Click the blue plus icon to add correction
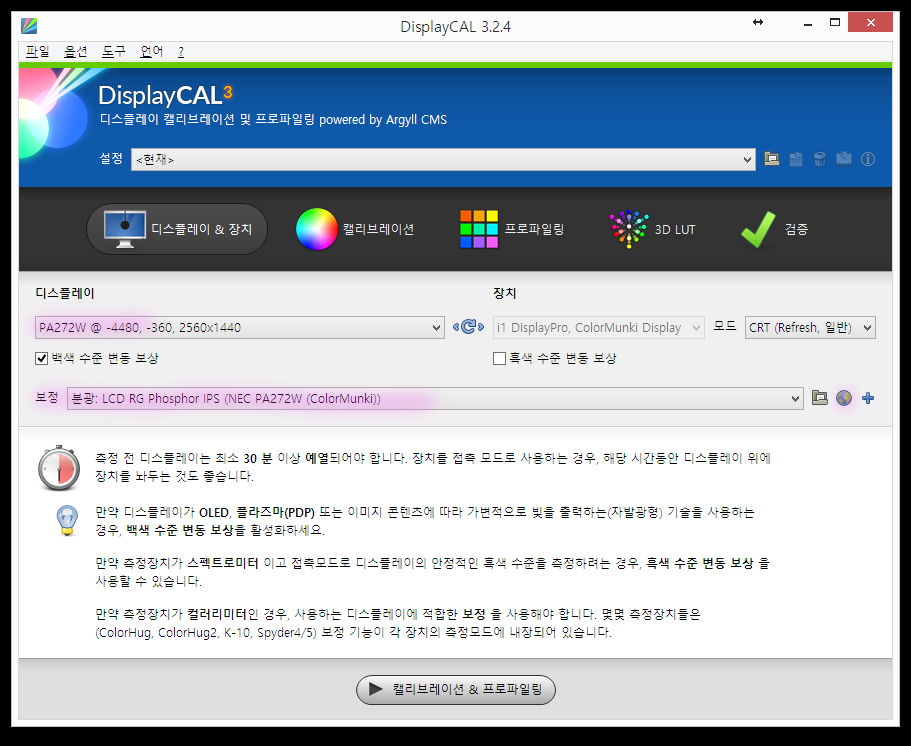The width and height of the screenshot is (911, 746). [x=868, y=398]
